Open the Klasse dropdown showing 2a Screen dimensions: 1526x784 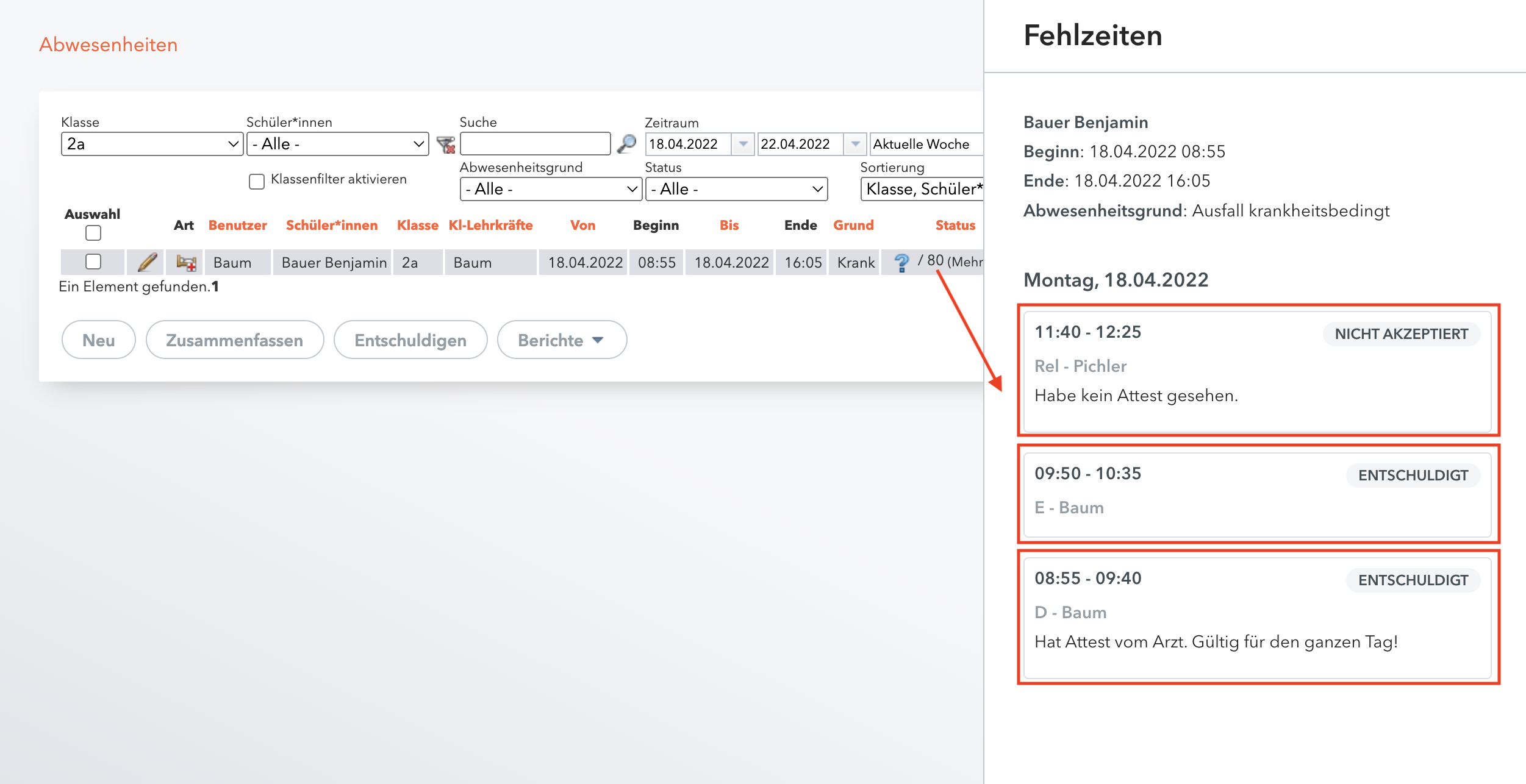(x=152, y=144)
